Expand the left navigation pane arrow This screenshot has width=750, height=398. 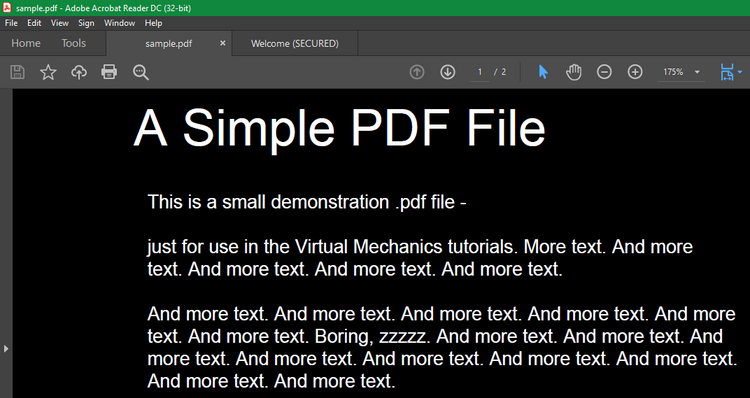[x=6, y=349]
